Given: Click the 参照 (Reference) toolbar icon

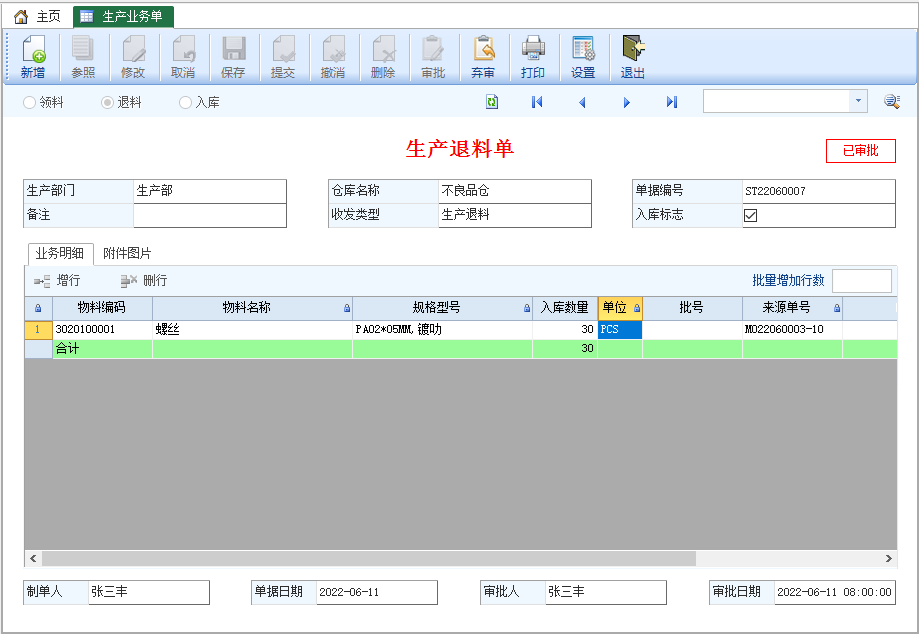Looking at the screenshot, I should (x=83, y=49).
